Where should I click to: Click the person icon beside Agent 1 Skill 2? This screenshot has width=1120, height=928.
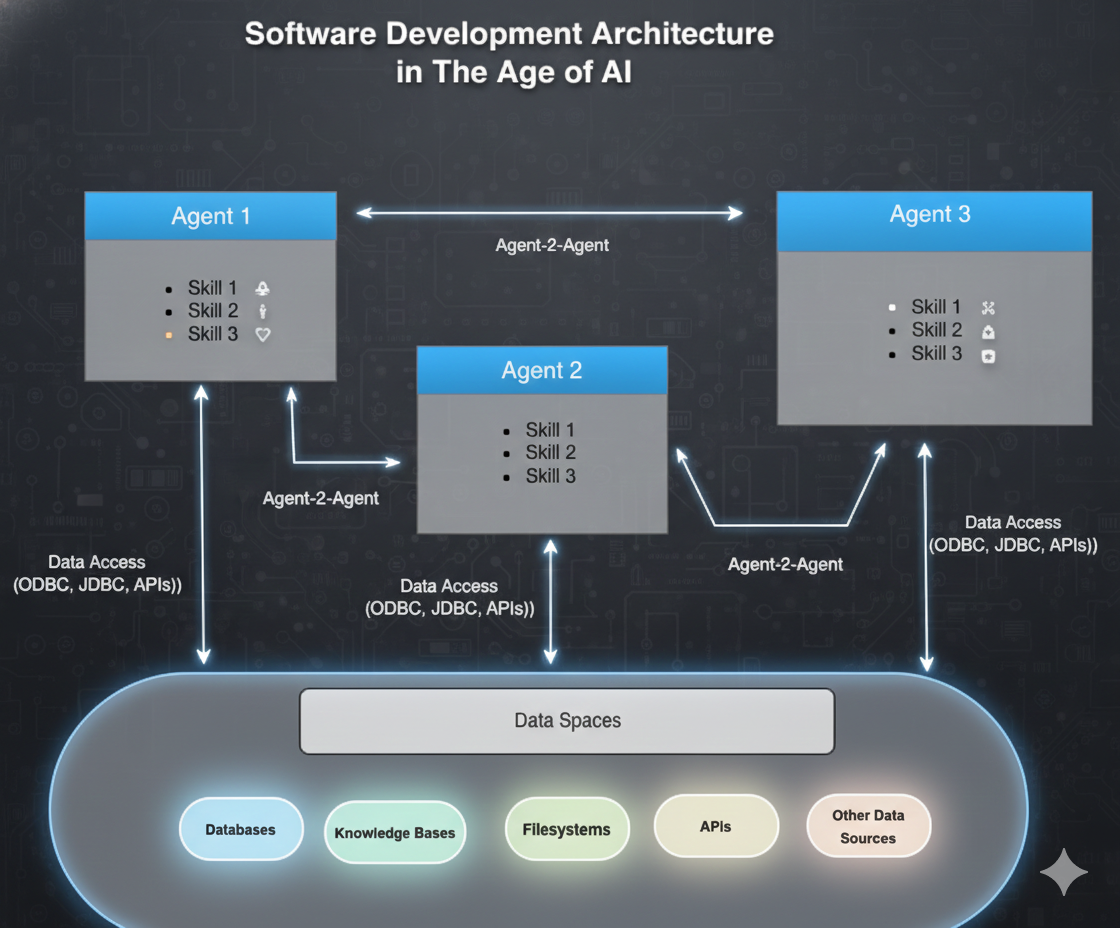pos(263,311)
